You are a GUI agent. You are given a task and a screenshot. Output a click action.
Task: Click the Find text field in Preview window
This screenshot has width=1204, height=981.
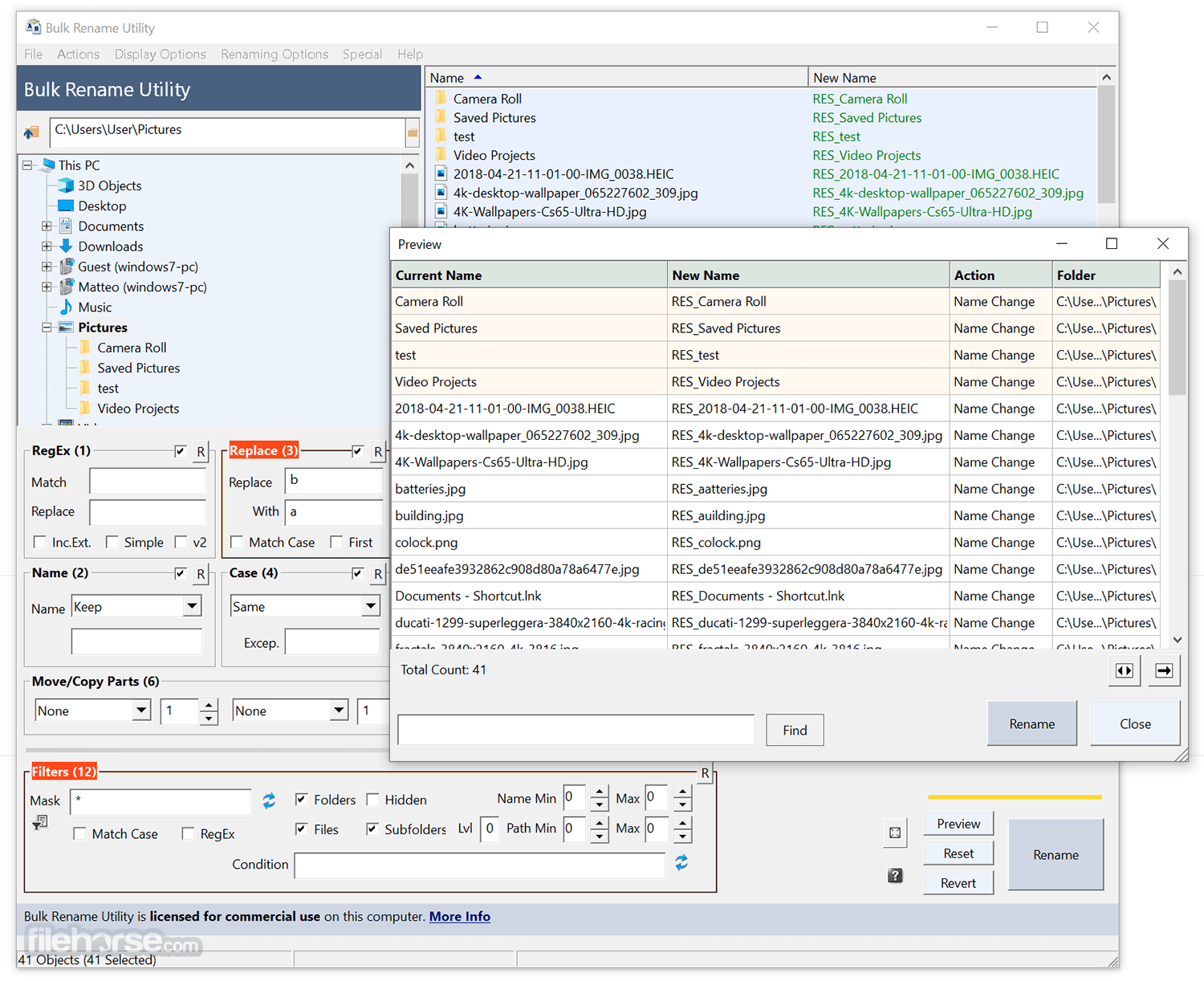(576, 730)
